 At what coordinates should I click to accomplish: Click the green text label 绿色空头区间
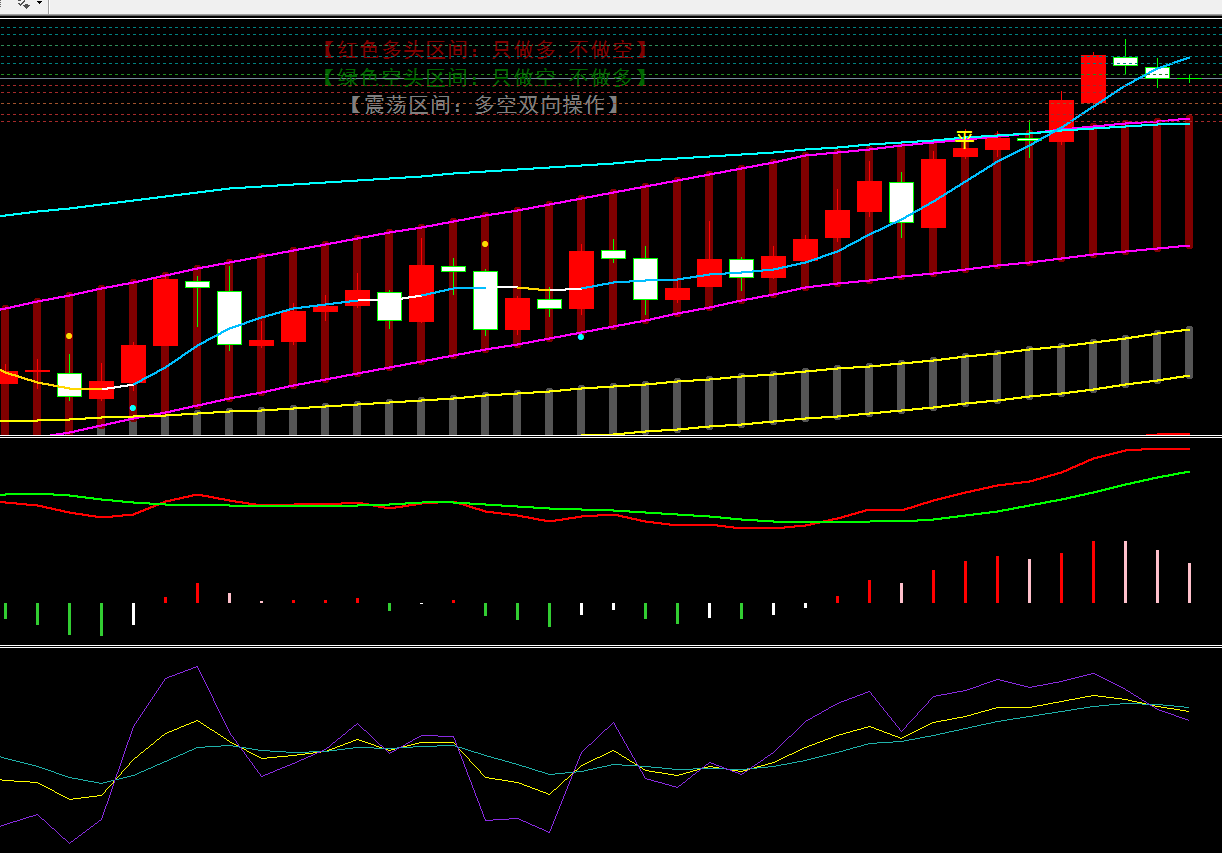pyautogui.click(x=485, y=77)
